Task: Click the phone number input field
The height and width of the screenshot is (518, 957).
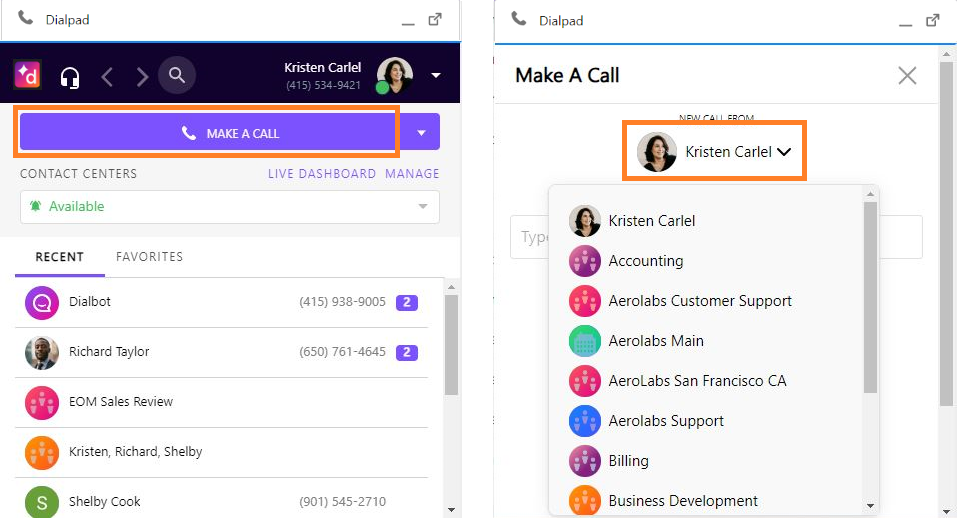Action: coord(716,237)
